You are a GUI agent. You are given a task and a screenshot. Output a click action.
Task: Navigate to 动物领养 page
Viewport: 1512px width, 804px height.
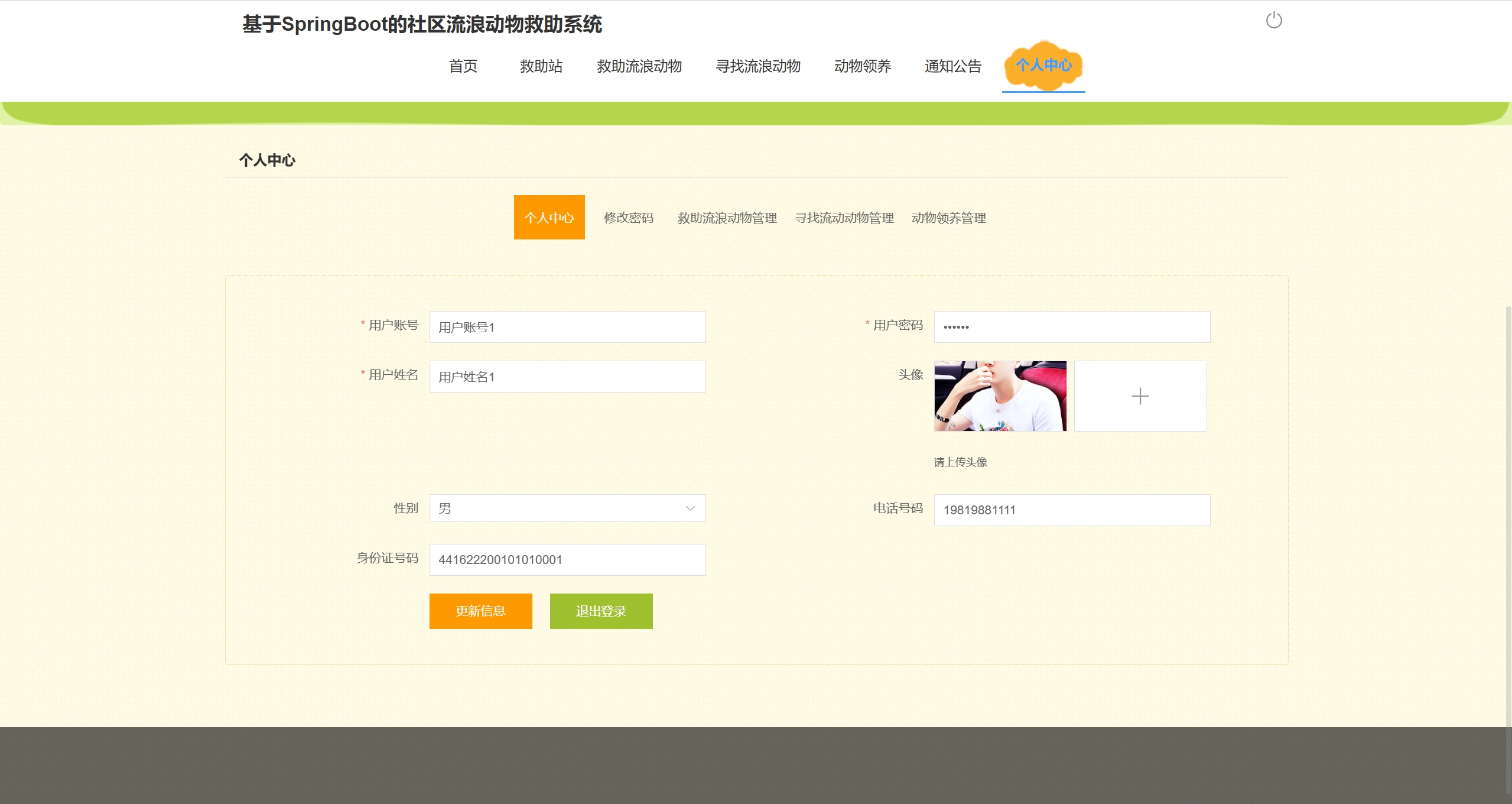(x=862, y=66)
